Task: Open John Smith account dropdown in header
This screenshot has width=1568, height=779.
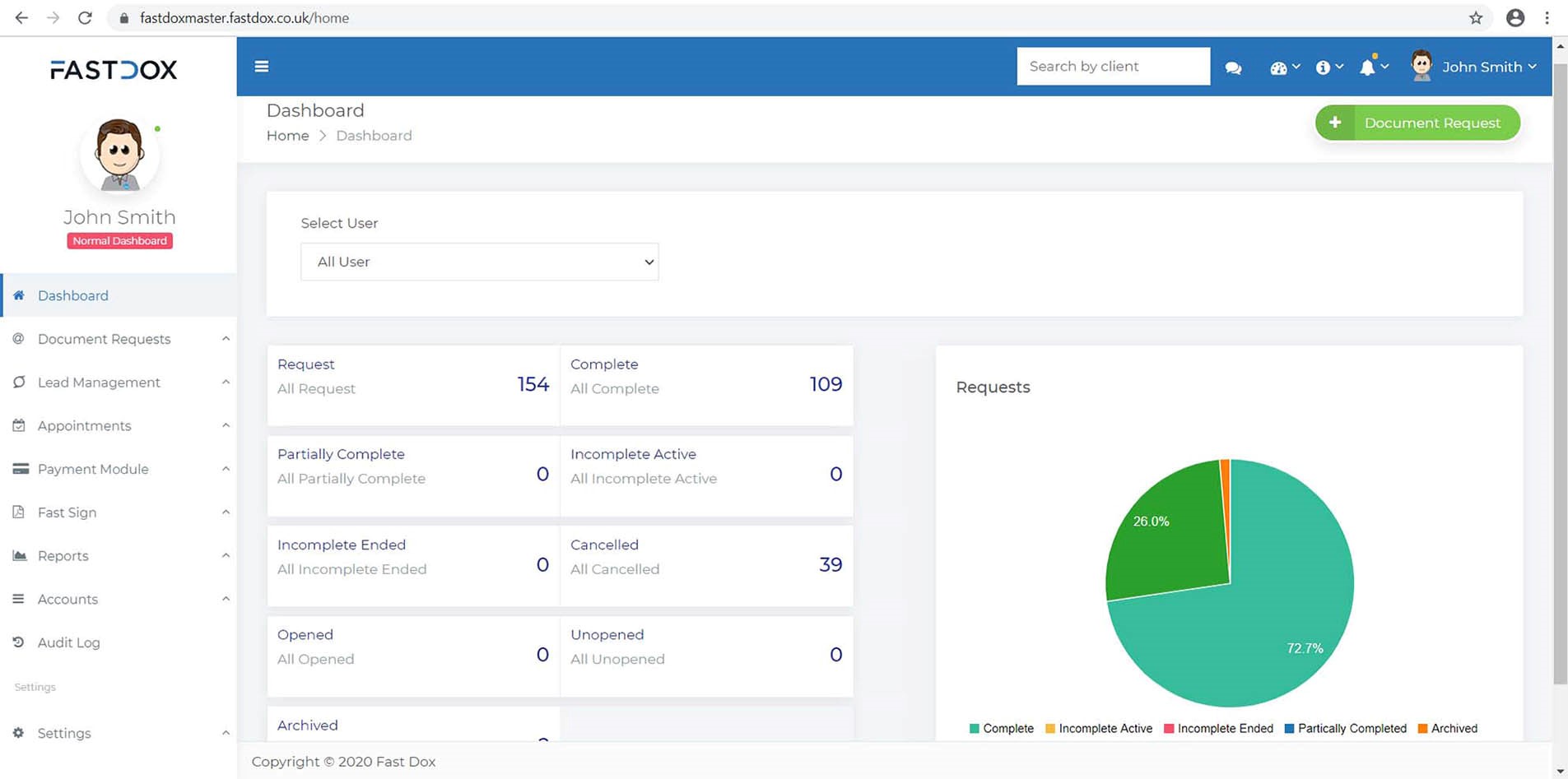Action: 1473,67
